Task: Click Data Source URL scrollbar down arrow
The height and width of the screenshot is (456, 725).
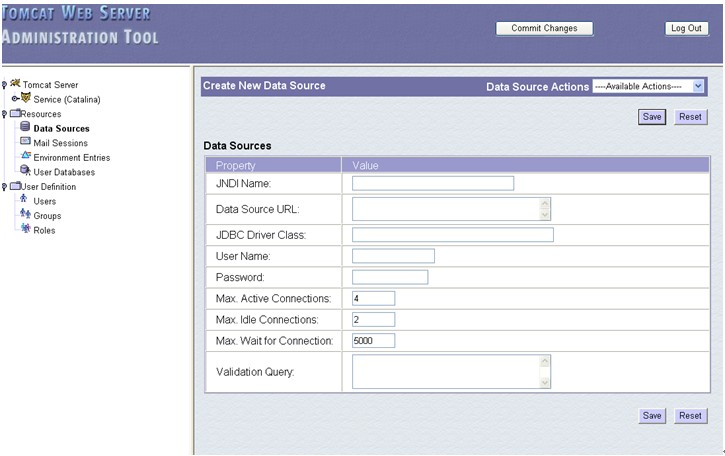Action: tap(545, 215)
